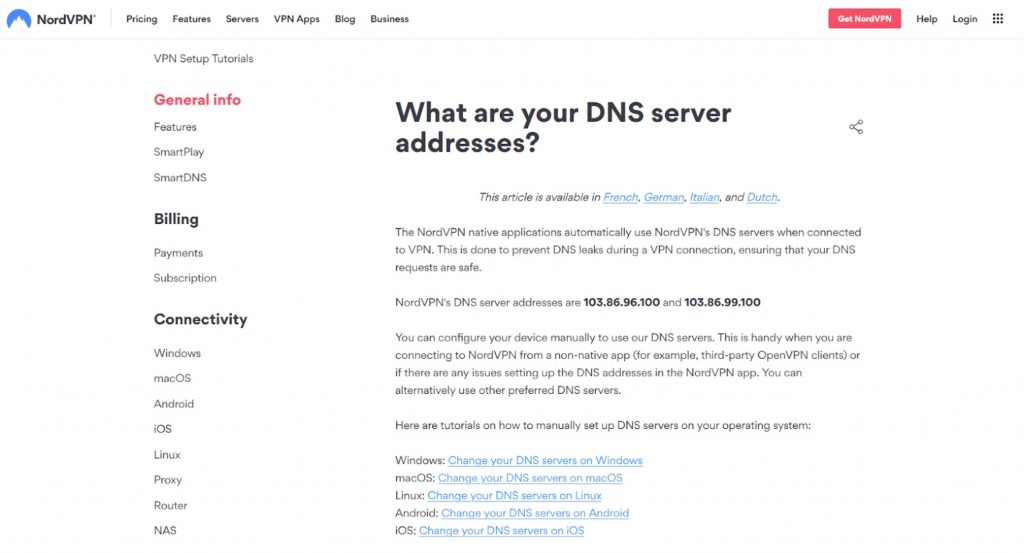
Task: Open the SmartPlay sidebar link
Action: point(179,152)
